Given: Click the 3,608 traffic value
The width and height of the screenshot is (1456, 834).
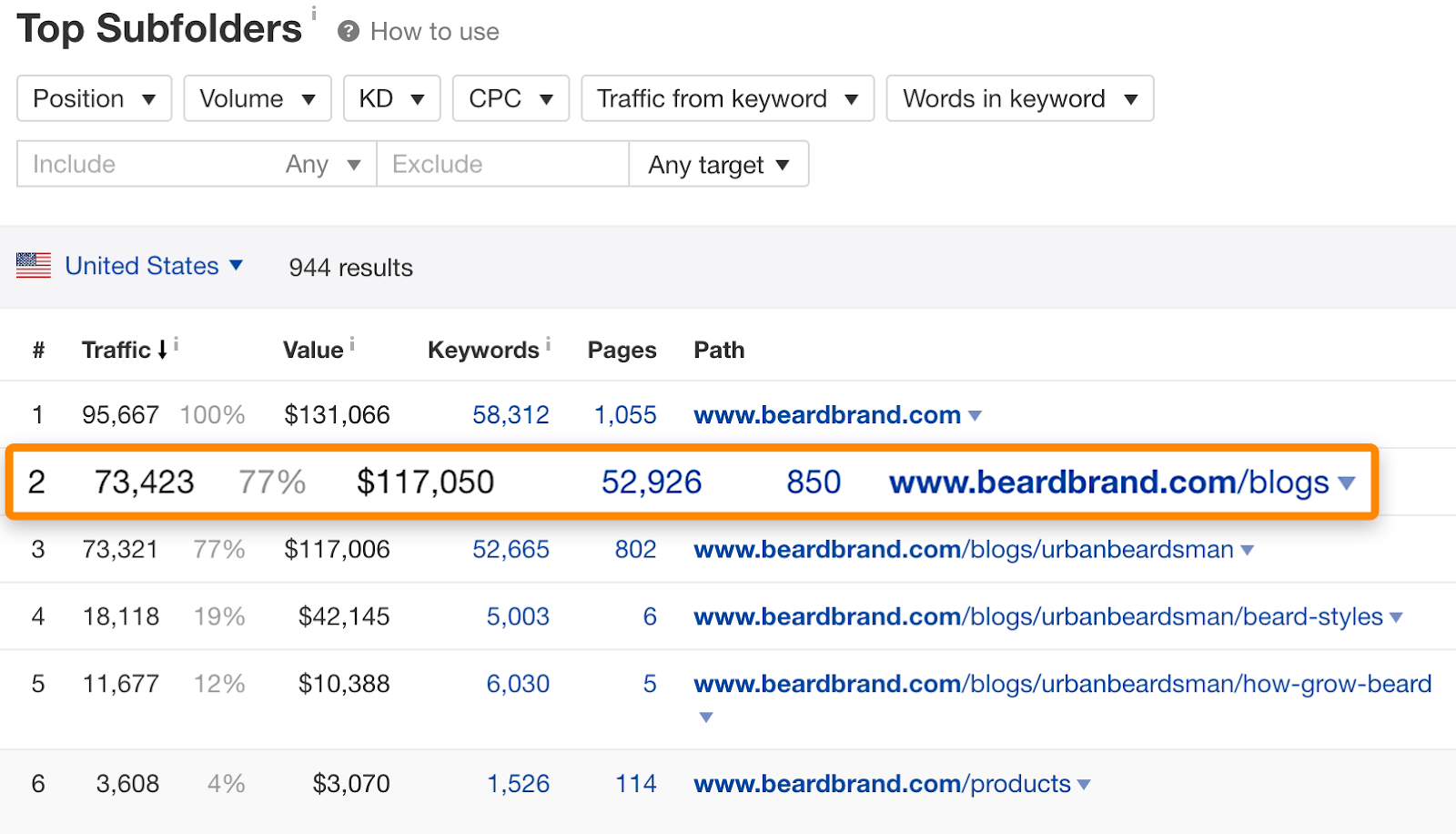Looking at the screenshot, I should 127,784.
